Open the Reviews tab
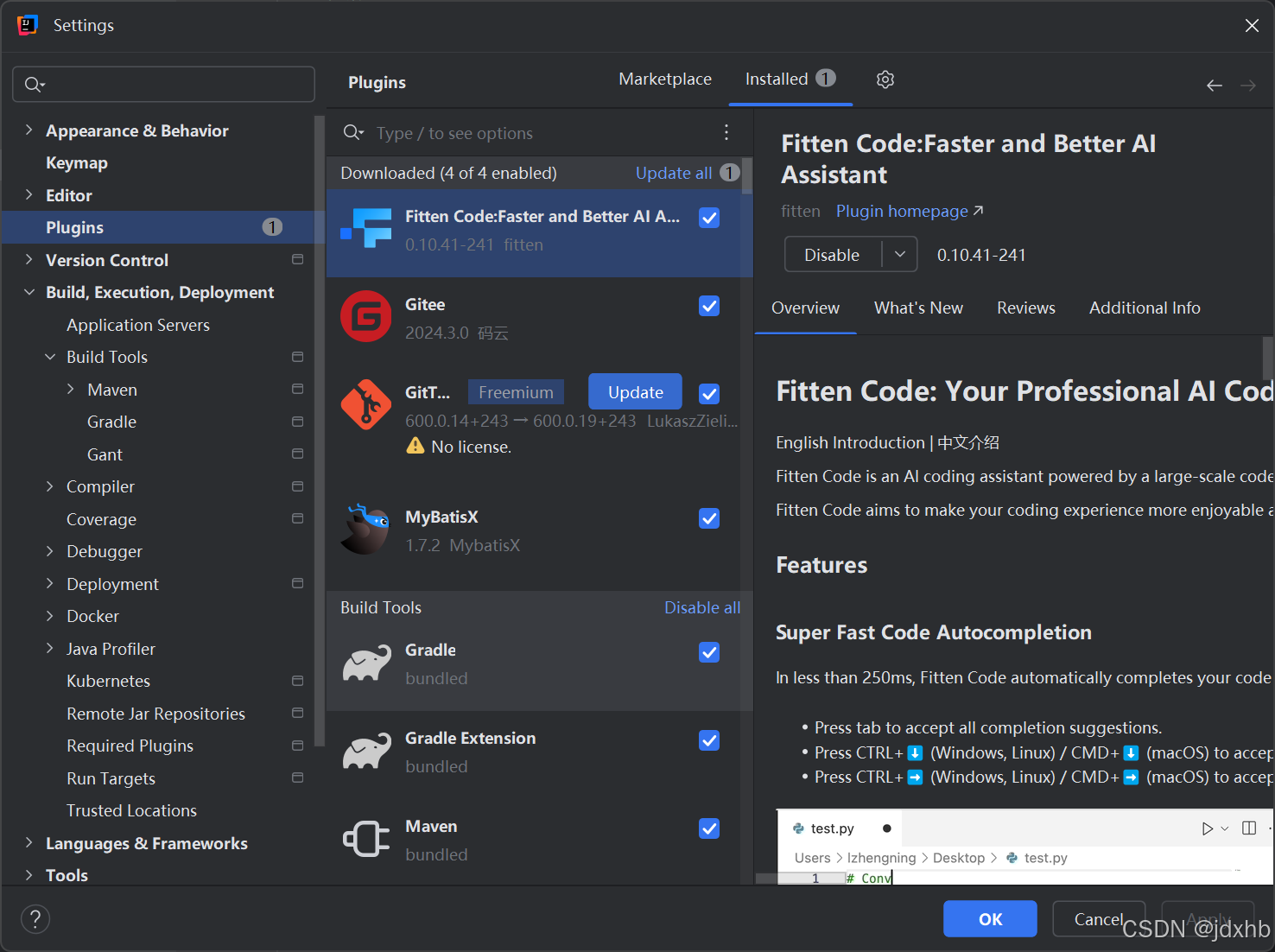This screenshot has width=1275, height=952. tap(1026, 308)
